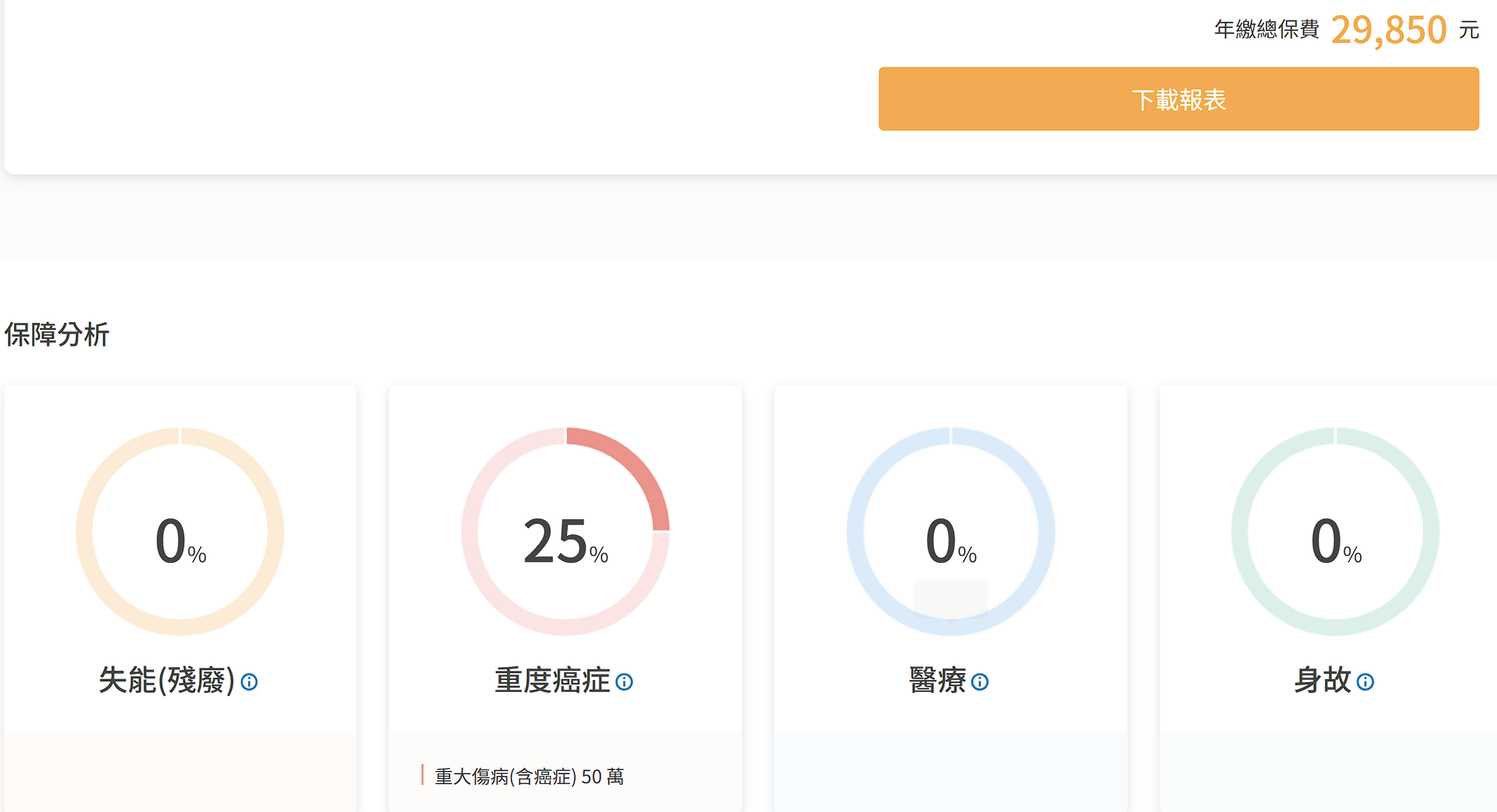Select the 重度癌症 card label
The width and height of the screenshot is (1497, 812).
pos(552,680)
